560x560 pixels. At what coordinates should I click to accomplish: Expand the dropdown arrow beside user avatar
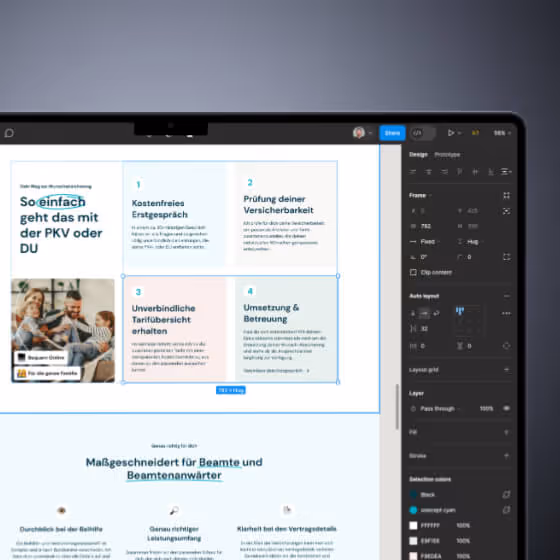click(370, 133)
